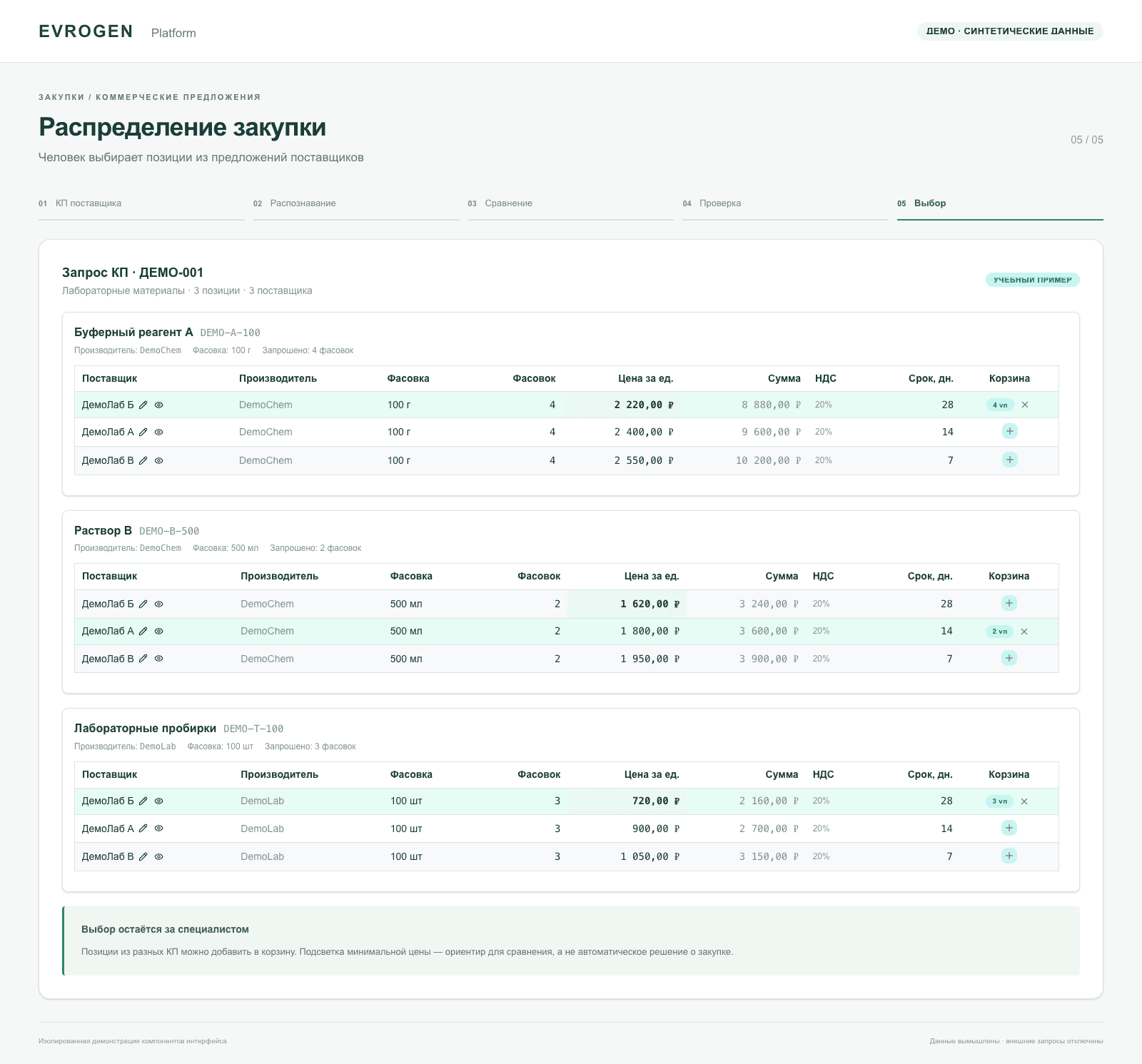This screenshot has width=1142, height=1064.
Task: Click highlighted price 1 620,00 ₽
Action: click(650, 604)
